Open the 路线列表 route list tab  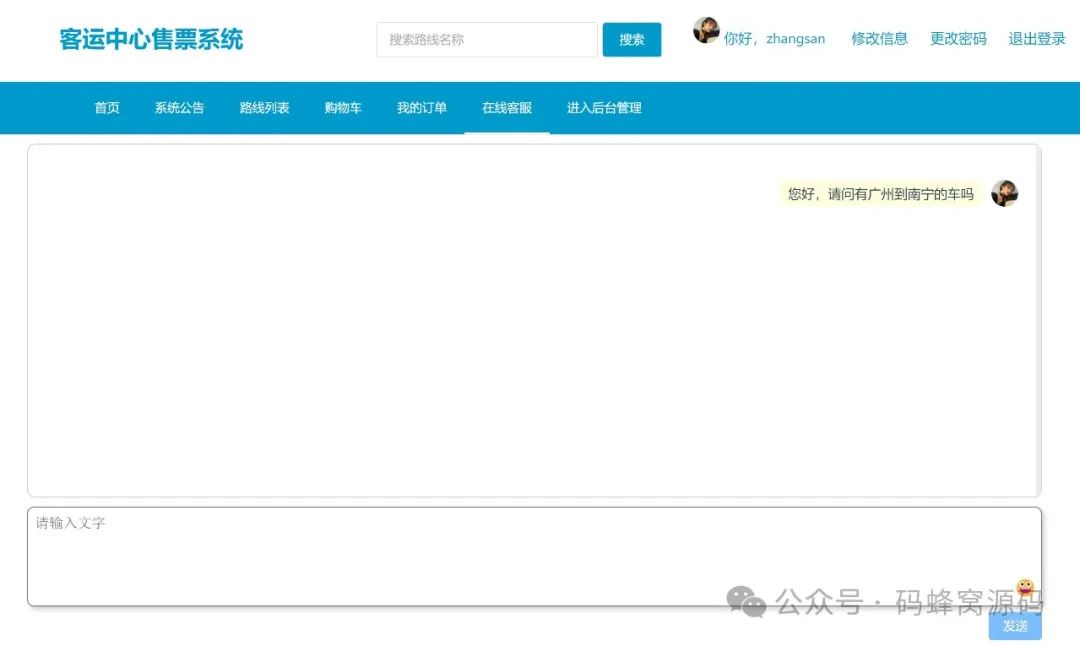pyautogui.click(x=264, y=107)
